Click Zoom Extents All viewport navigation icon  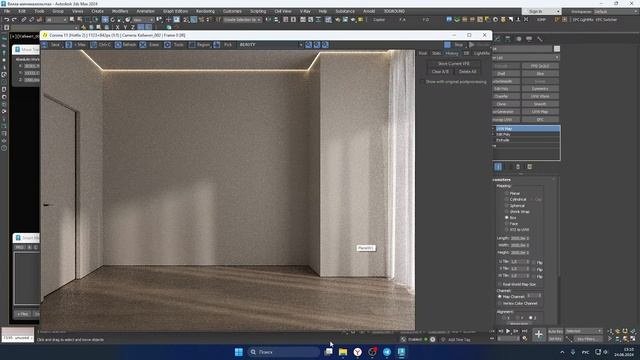[633, 331]
